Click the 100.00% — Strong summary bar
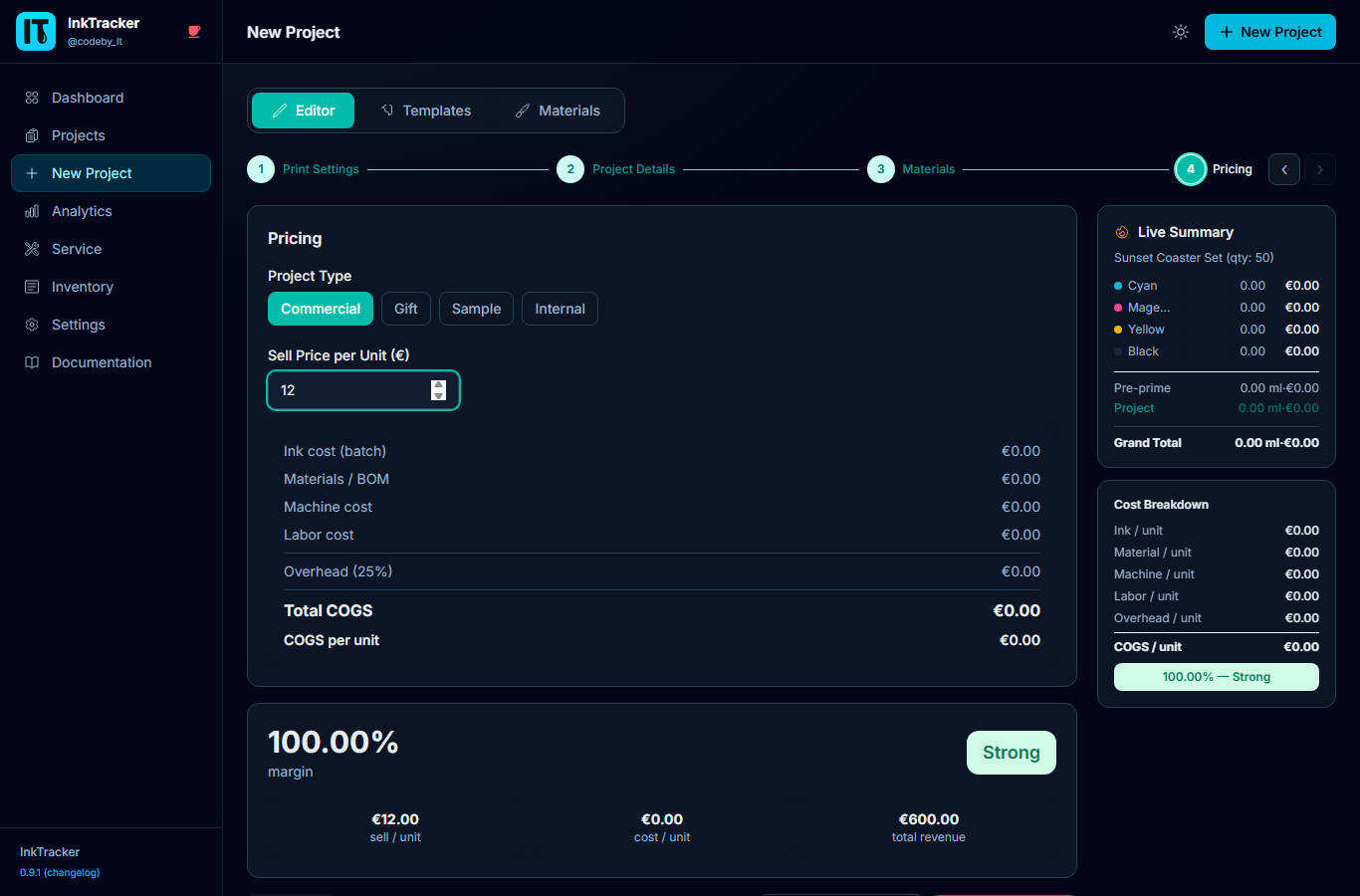The height and width of the screenshot is (896, 1360). tap(1217, 677)
